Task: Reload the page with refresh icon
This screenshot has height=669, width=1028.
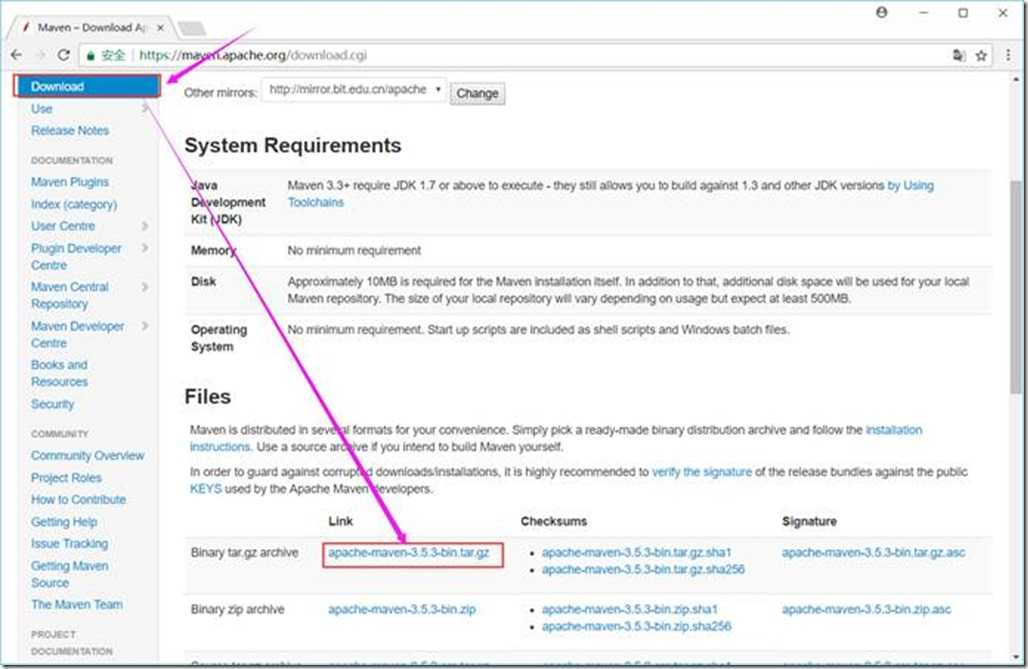Action: click(x=64, y=55)
